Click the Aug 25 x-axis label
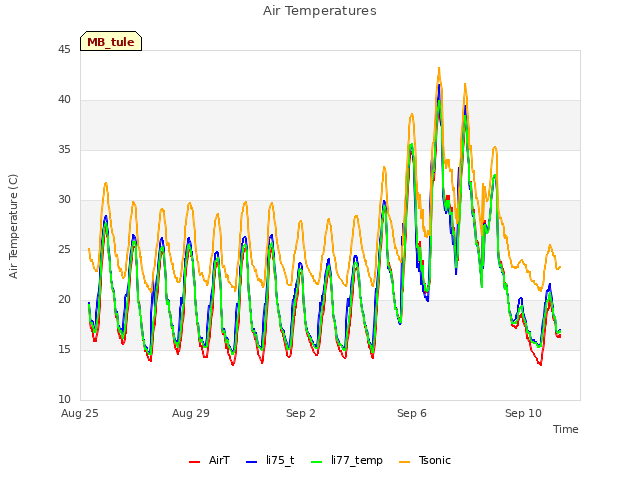 pos(80,413)
